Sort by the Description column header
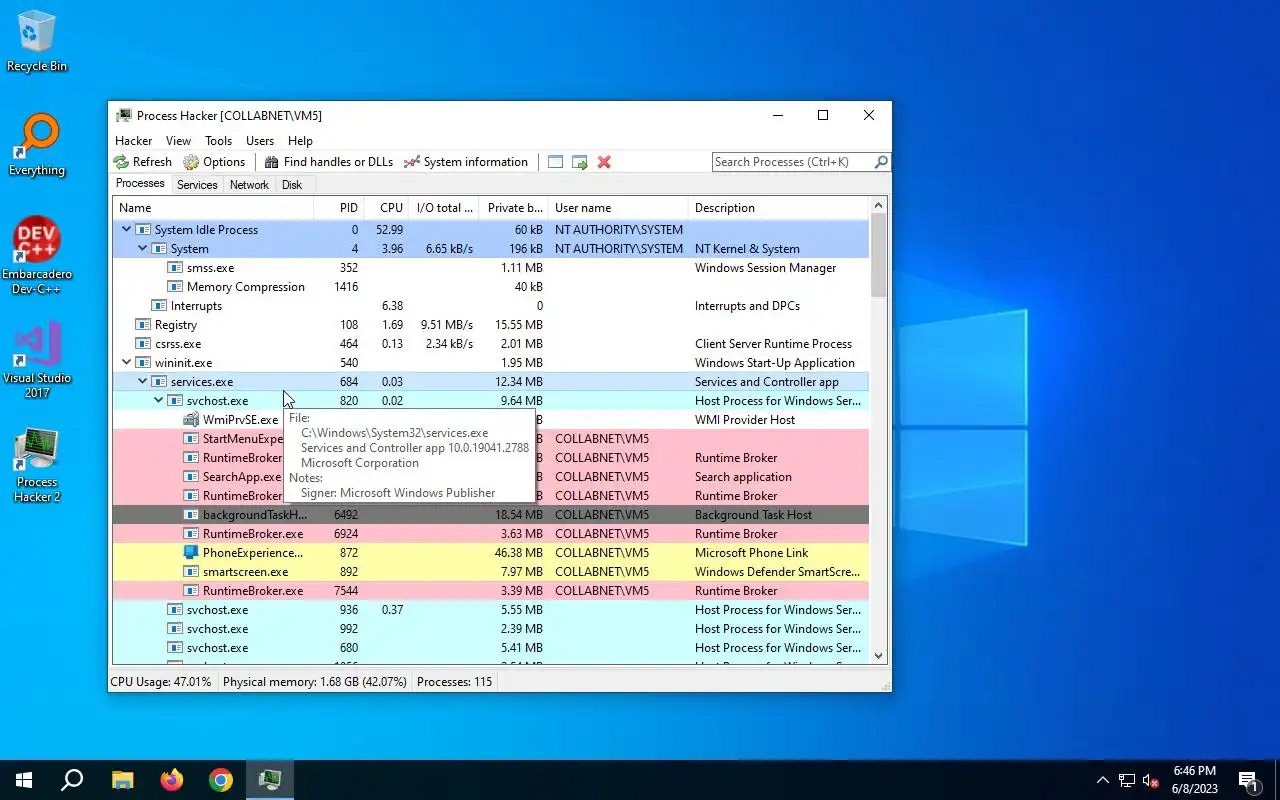This screenshot has width=1280, height=800. [x=779, y=208]
